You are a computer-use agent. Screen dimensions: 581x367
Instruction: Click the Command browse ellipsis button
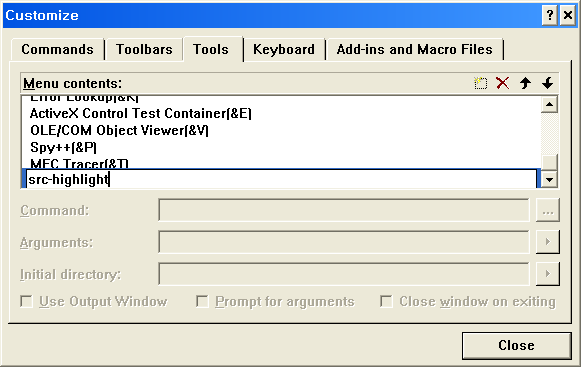click(548, 211)
